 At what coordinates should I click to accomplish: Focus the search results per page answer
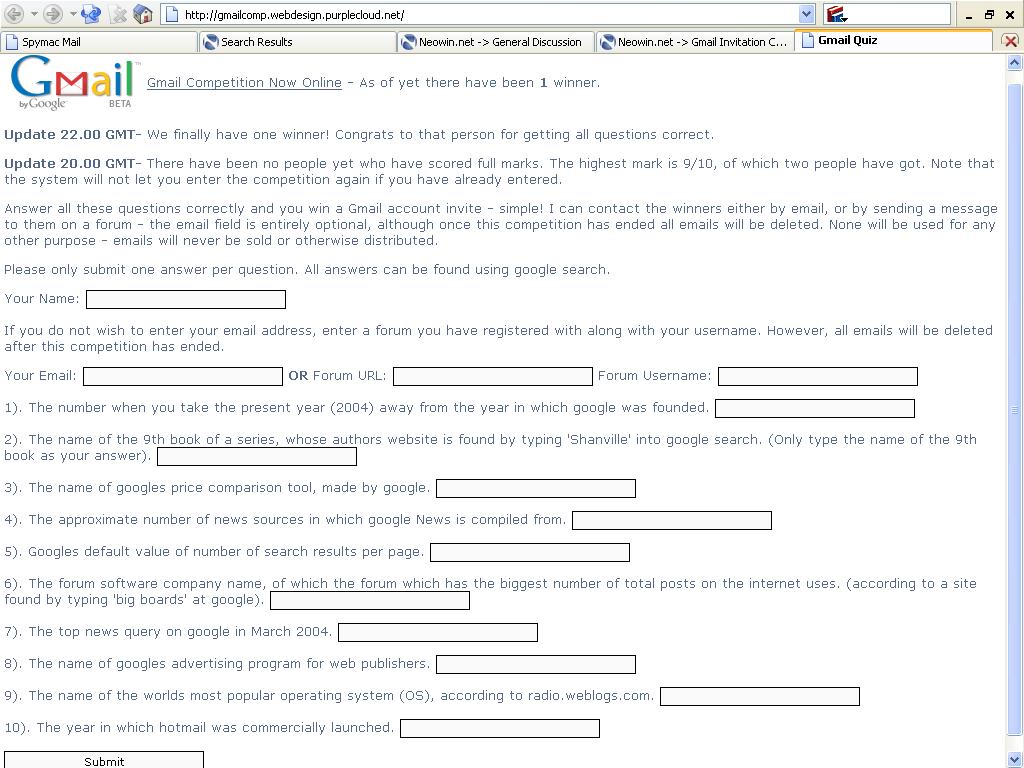point(530,552)
